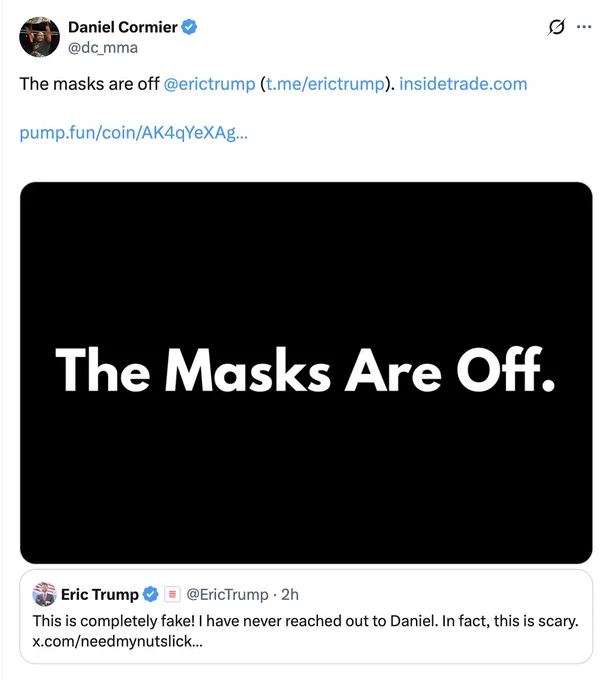Open Daniel Cormier's profile picture
The width and height of the screenshot is (601, 680).
click(x=39, y=37)
